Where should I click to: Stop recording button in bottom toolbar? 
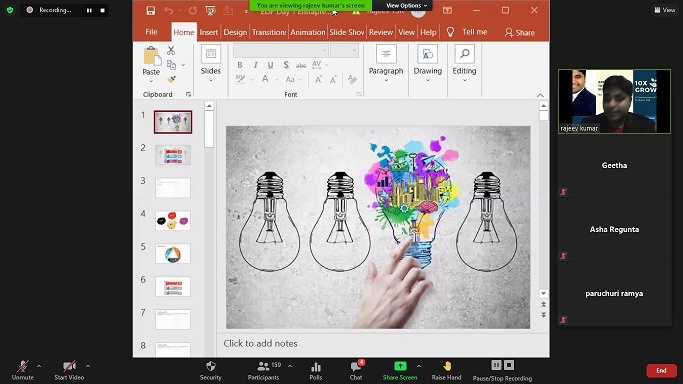(509, 365)
